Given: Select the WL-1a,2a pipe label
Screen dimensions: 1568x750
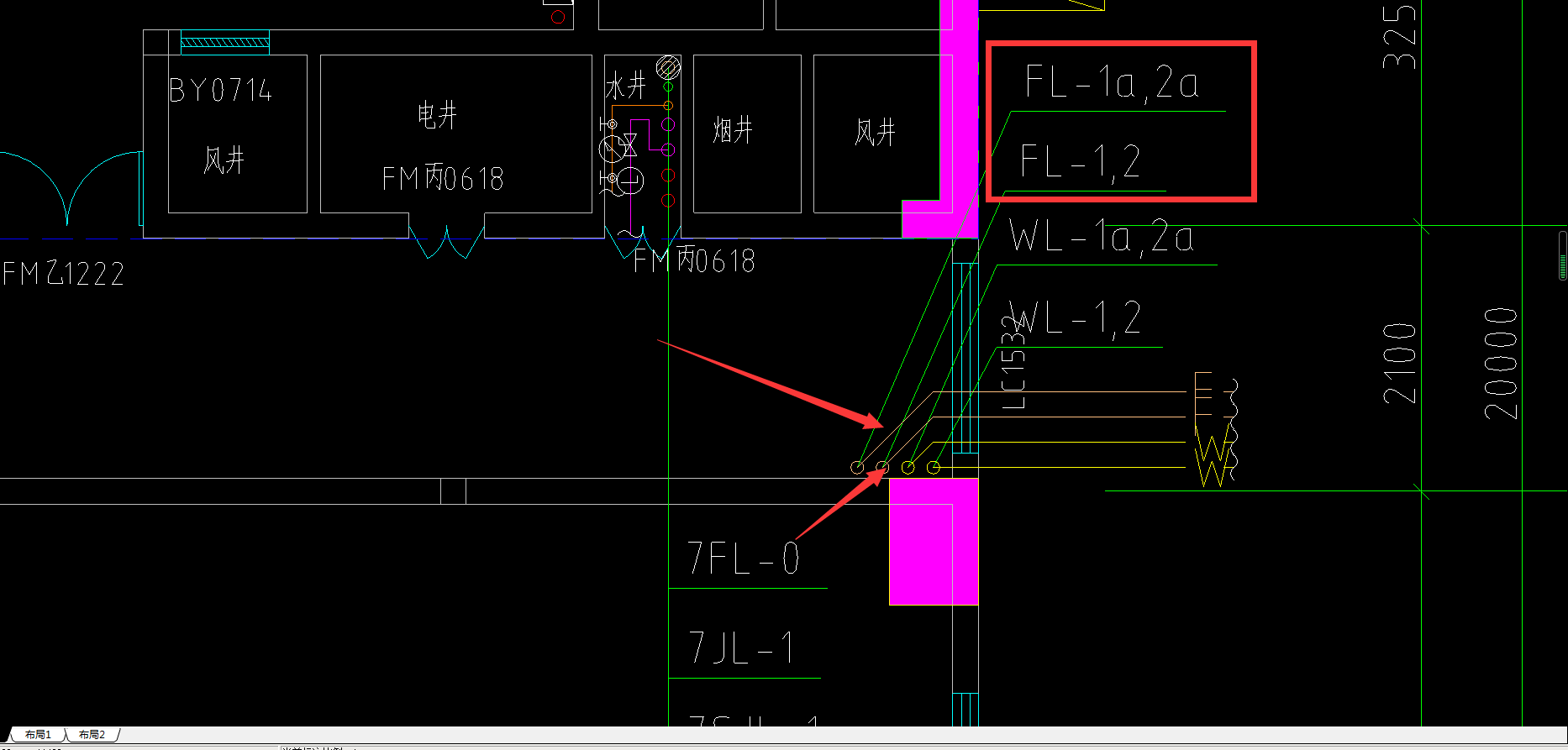Looking at the screenshot, I should pyautogui.click(x=1101, y=237).
